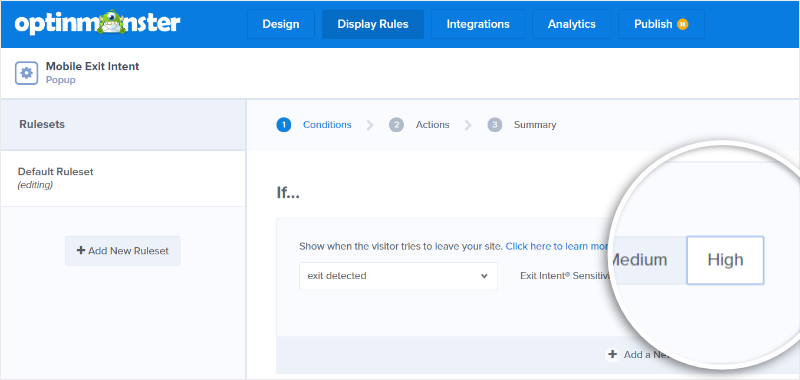Image resolution: width=800 pixels, height=380 pixels.
Task: Switch to Display Rules tab
Action: [373, 24]
